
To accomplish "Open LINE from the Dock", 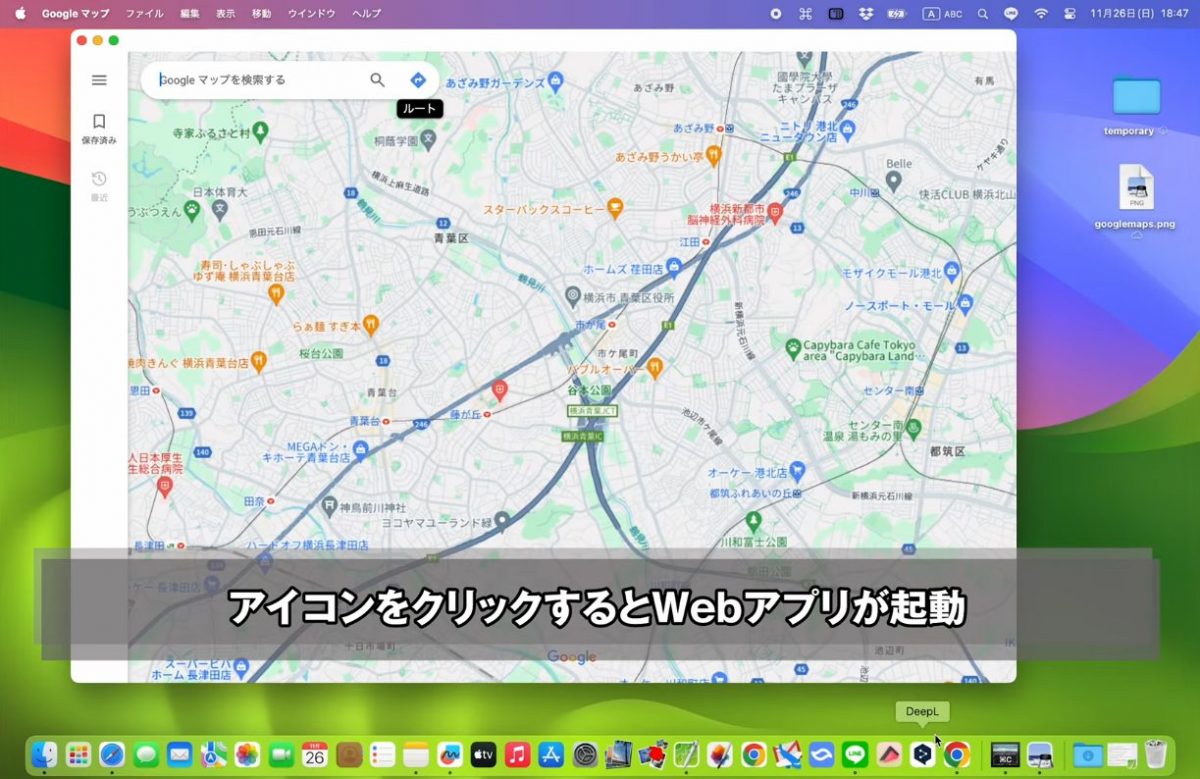I will 855,754.
